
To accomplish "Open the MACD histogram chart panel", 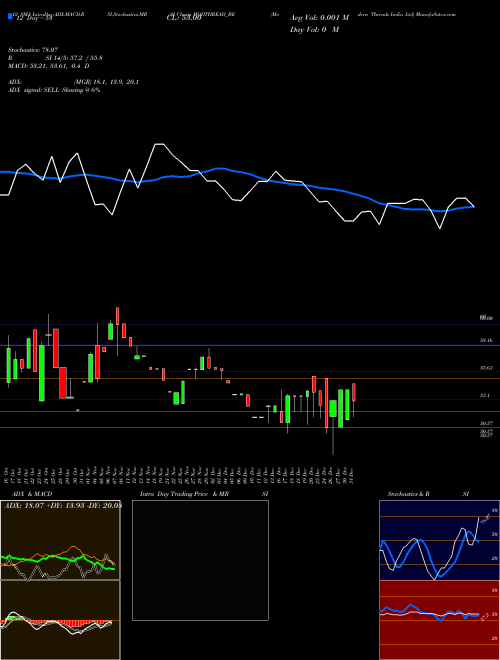I will click(60, 620).
